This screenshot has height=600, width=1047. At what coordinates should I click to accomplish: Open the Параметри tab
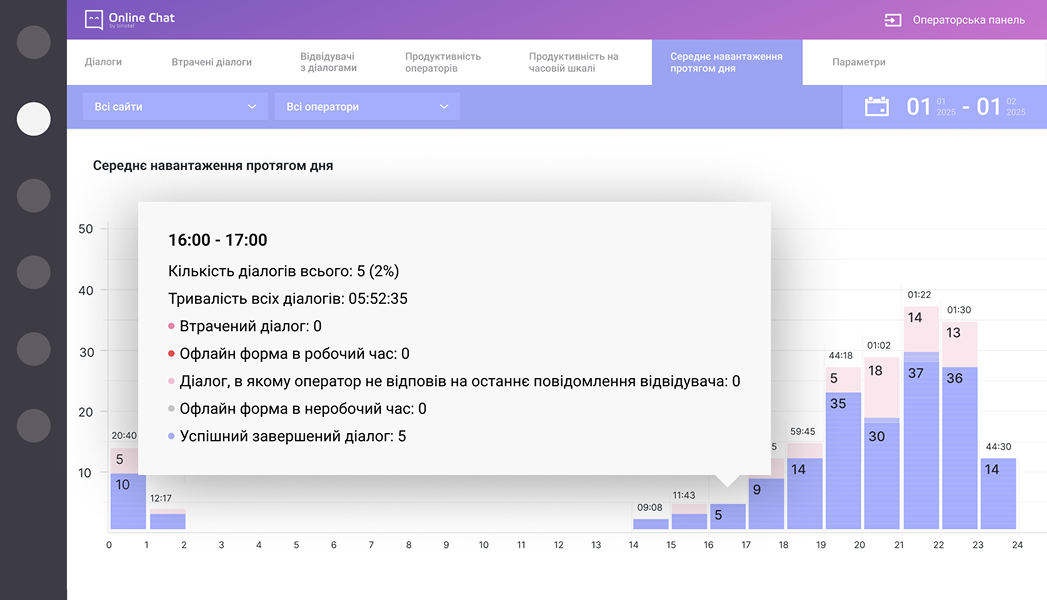click(859, 62)
